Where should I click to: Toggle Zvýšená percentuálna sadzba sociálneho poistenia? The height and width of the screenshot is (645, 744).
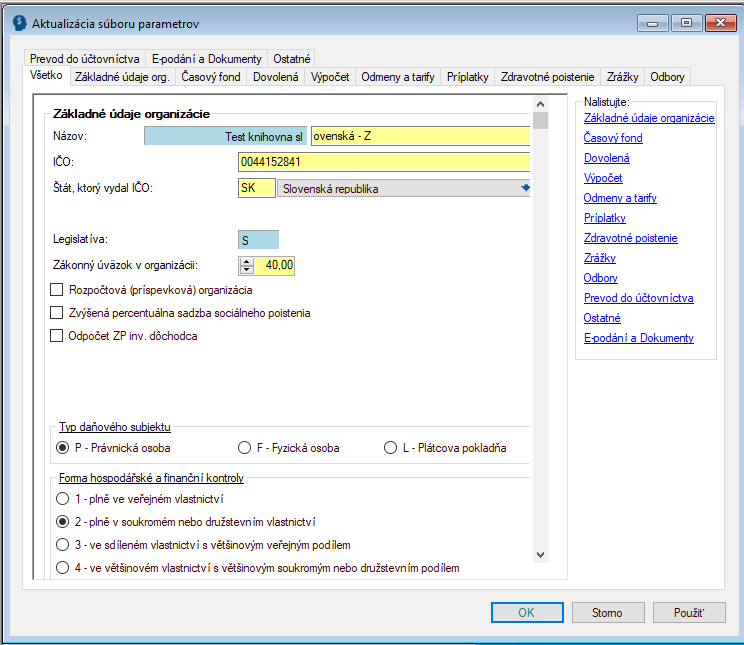coord(56,312)
